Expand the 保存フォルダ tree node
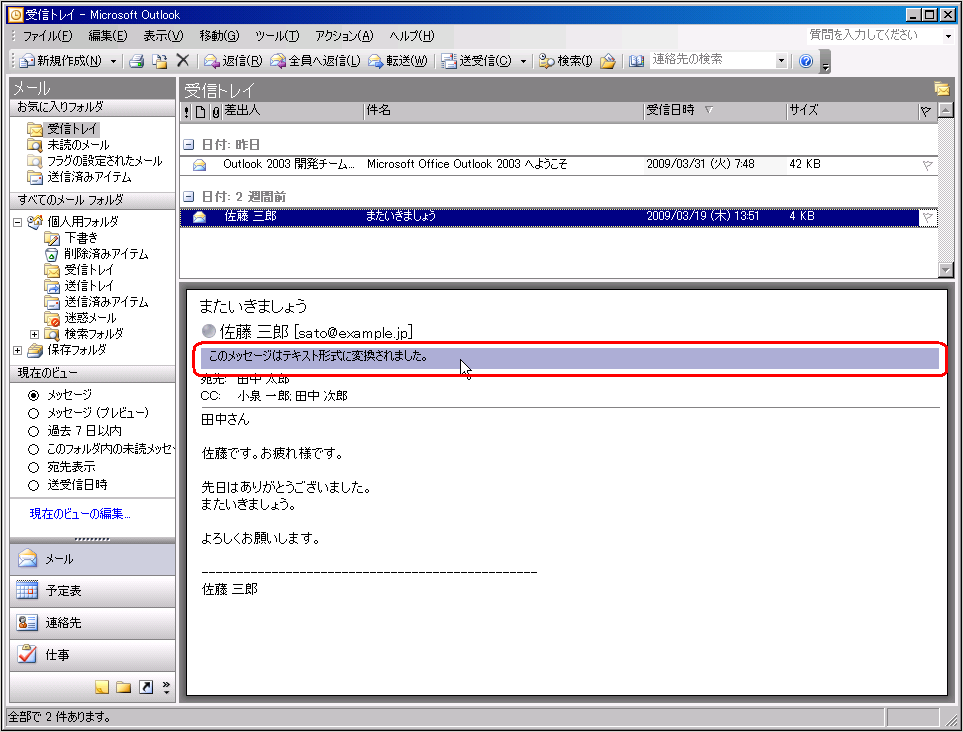The width and height of the screenshot is (963, 732). pyautogui.click(x=17, y=350)
